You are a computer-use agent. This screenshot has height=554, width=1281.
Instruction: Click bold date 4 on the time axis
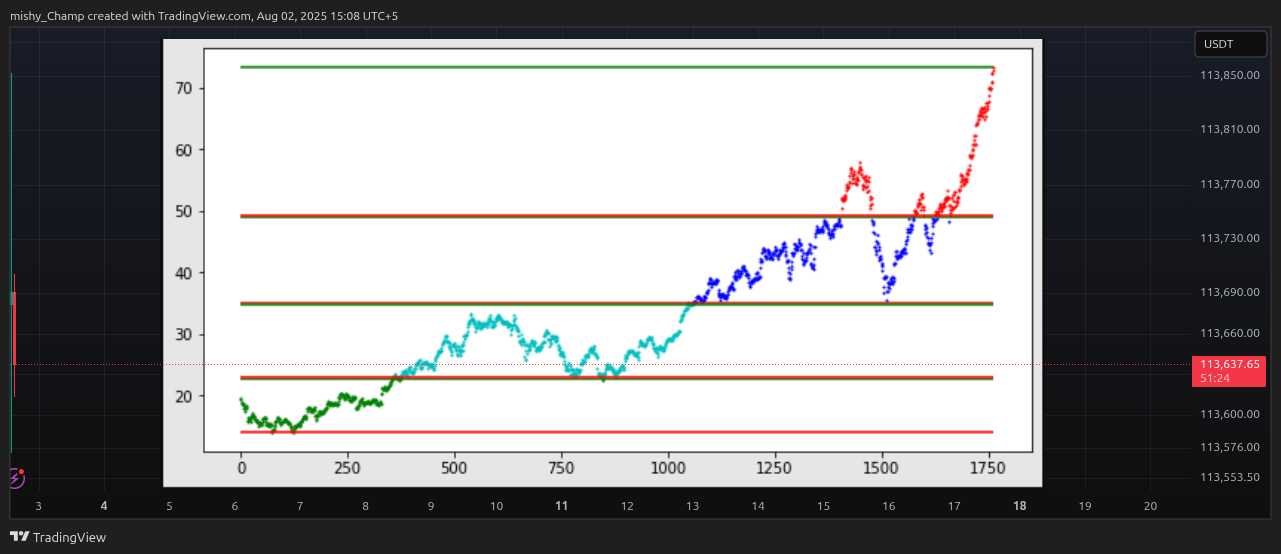(104, 506)
